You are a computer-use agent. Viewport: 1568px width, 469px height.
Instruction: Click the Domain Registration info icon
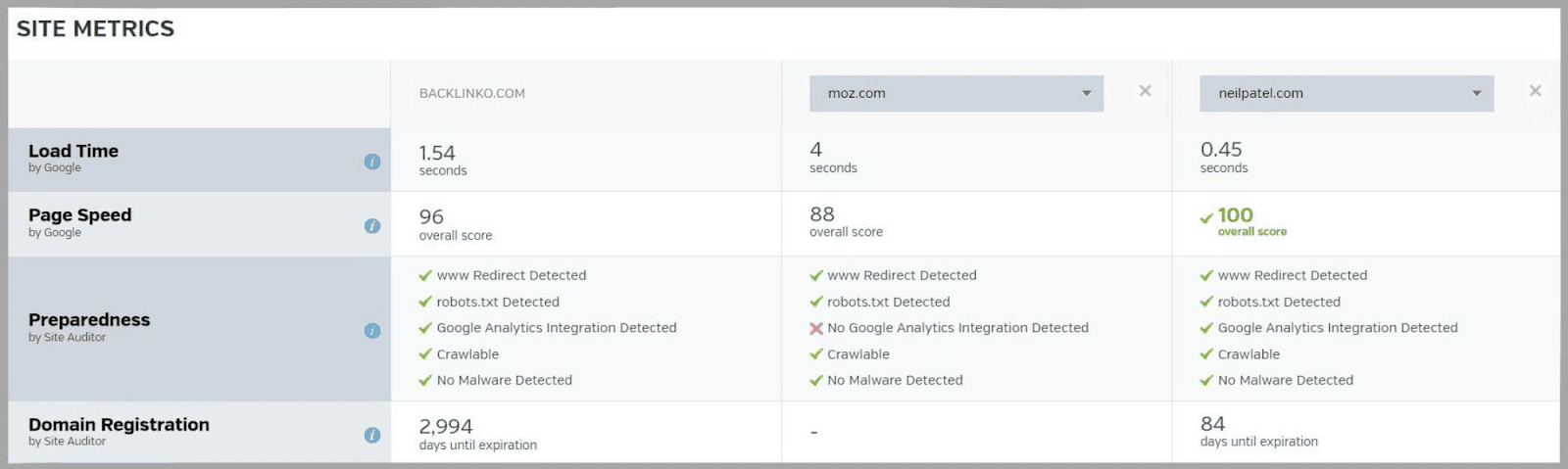[x=372, y=436]
